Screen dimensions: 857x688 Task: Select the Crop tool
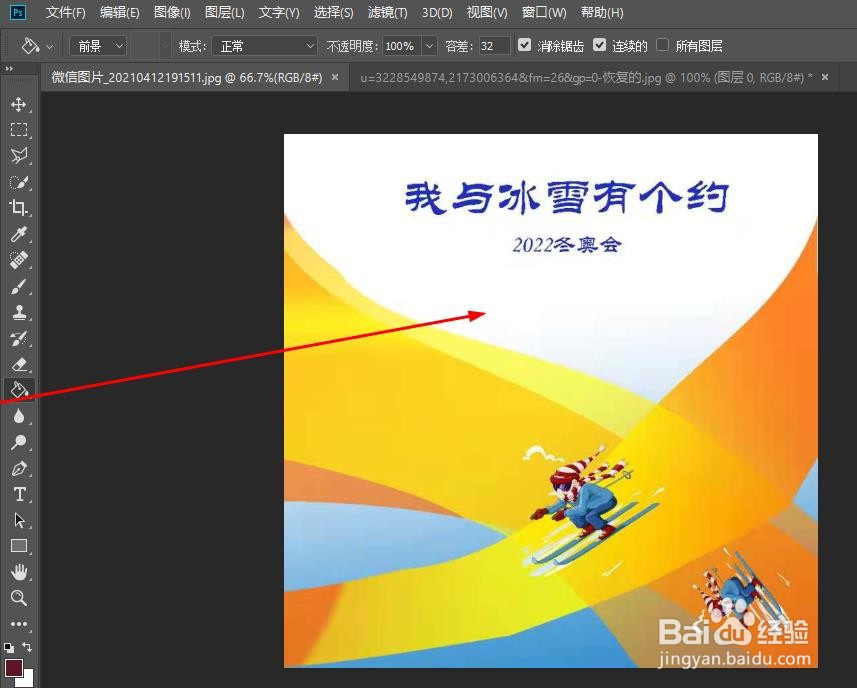19,208
